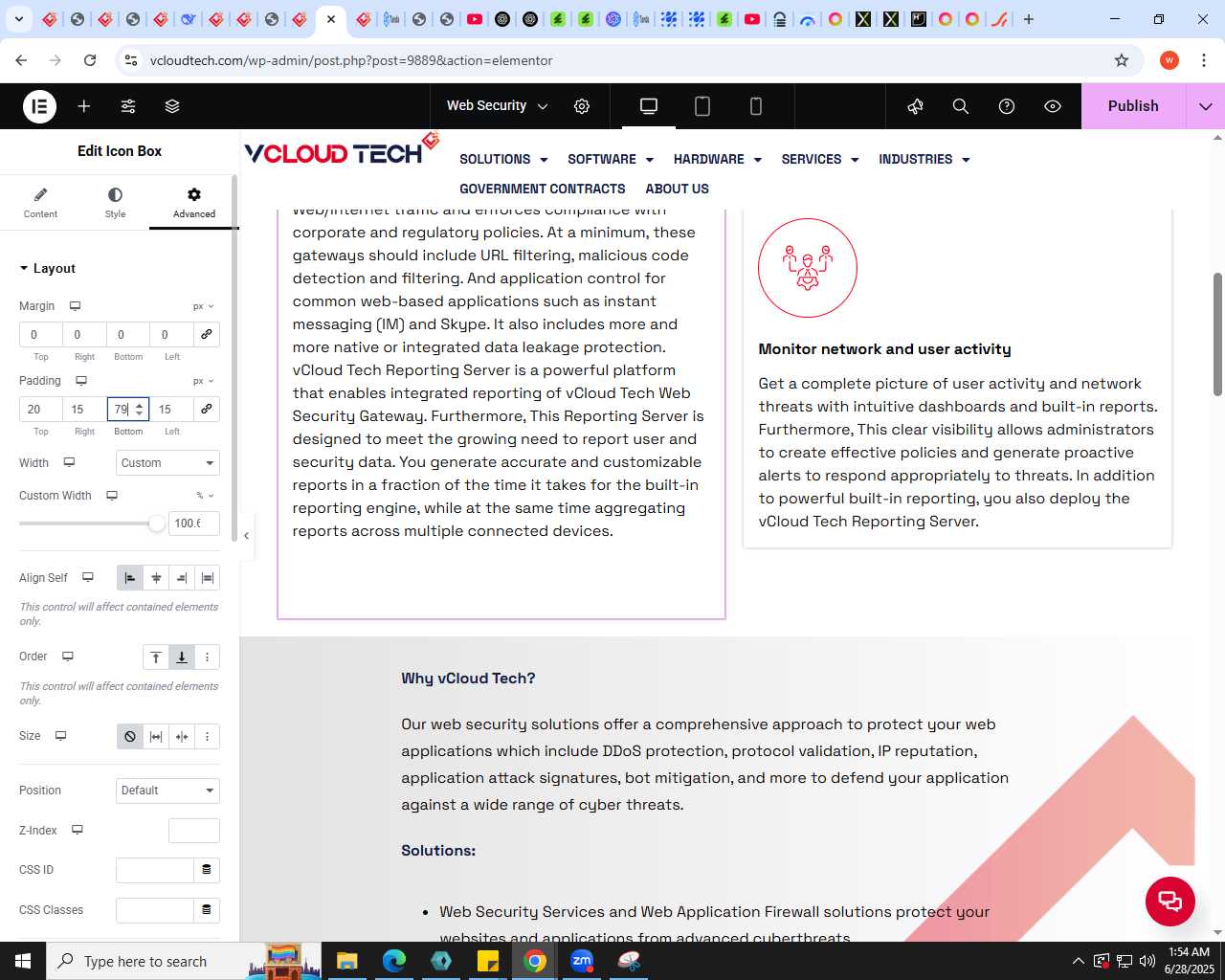1225x980 pixels.
Task: Expand Publish options arrow
Action: point(1205,106)
